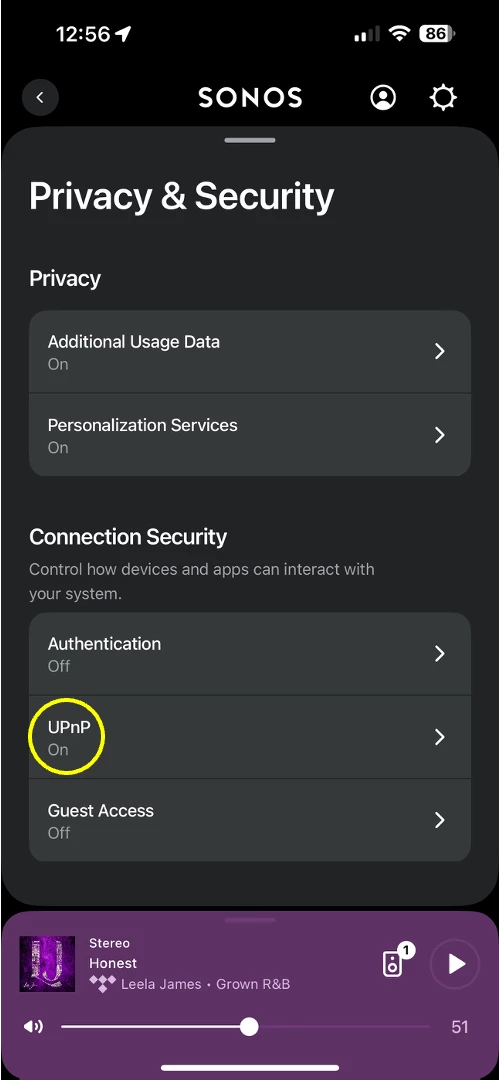This screenshot has width=500, height=1080.
Task: Tap the back arrow button
Action: pyautogui.click(x=40, y=98)
